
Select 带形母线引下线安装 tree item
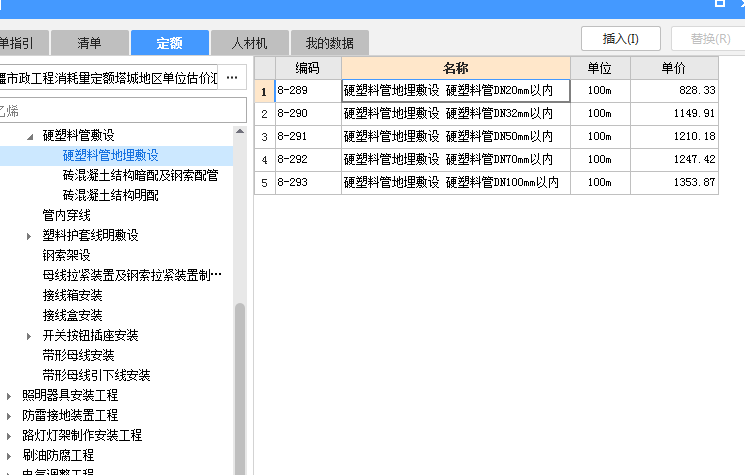96,375
